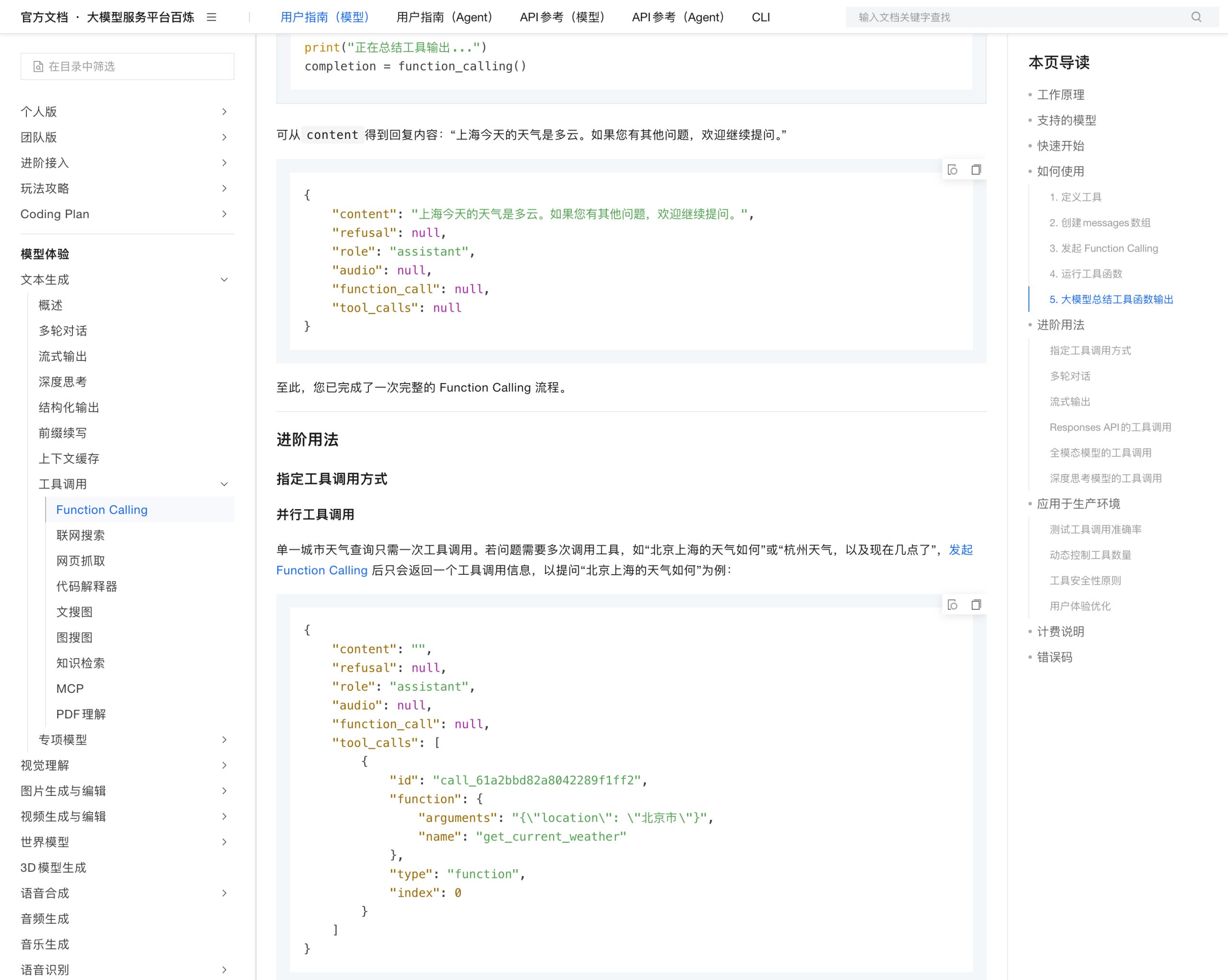
Task: Open the CLI tab
Action: point(760,17)
